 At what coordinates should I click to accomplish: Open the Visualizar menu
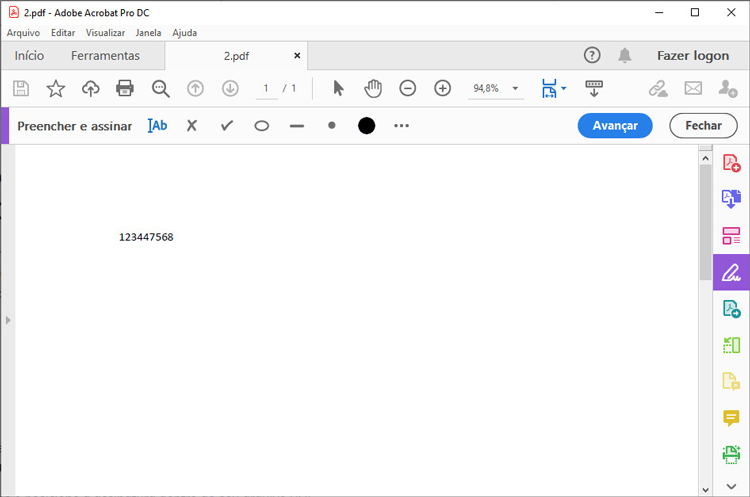point(105,33)
